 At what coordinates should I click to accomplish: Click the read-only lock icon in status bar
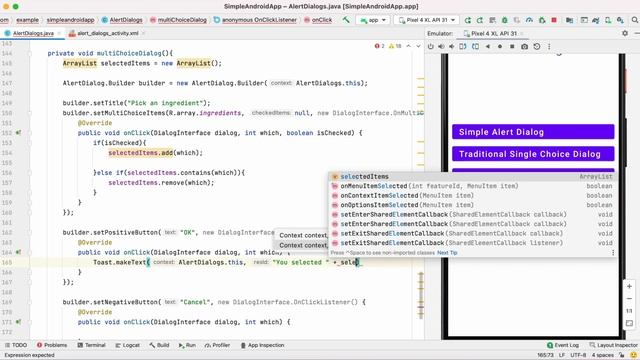coord(622,355)
